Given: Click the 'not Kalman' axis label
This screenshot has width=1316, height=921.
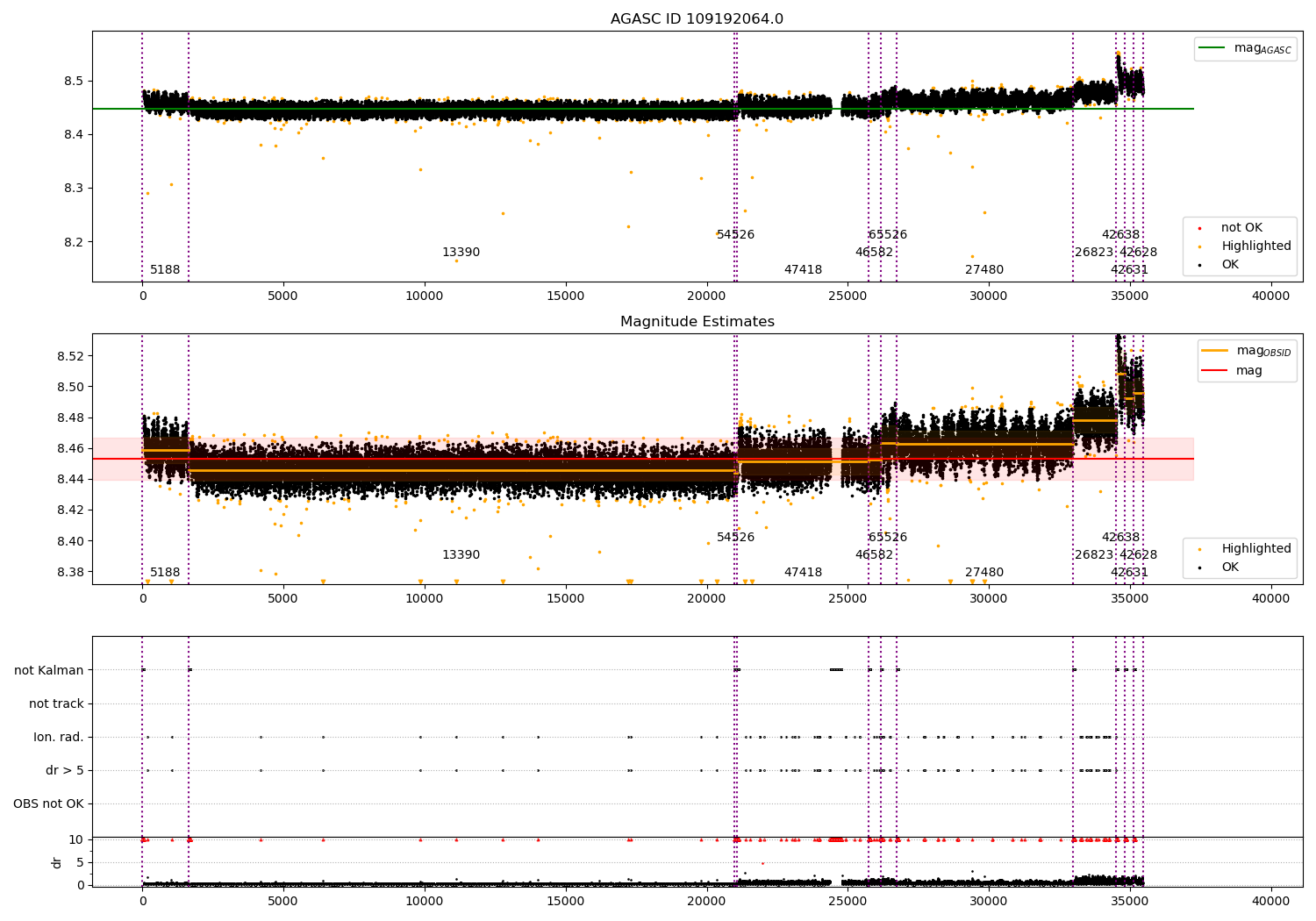Looking at the screenshot, I should 49,671.
